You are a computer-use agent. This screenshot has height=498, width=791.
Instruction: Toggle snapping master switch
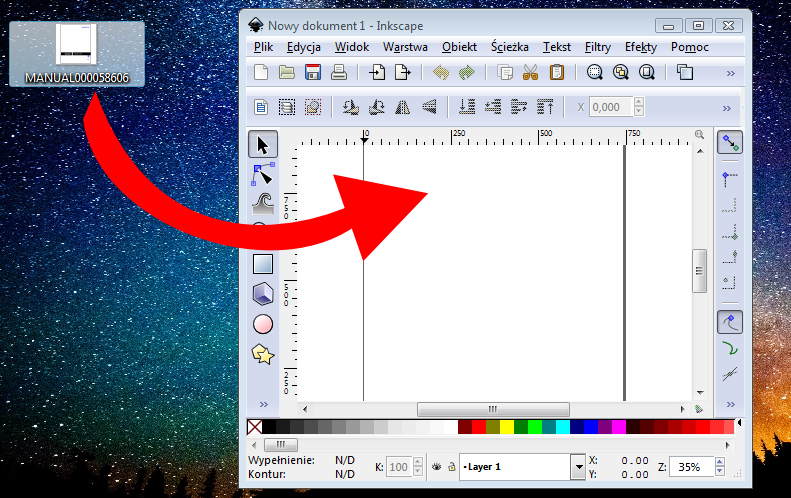730,143
